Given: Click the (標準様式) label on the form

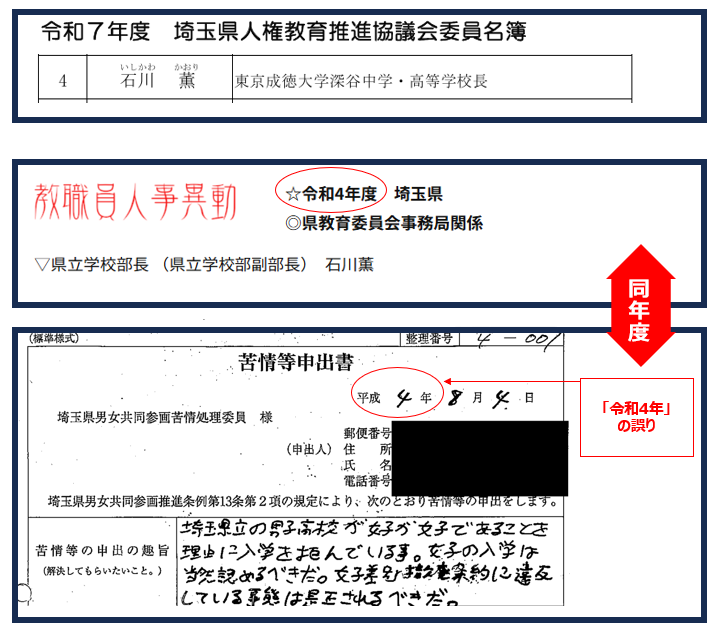Looking at the screenshot, I should (x=54, y=338).
